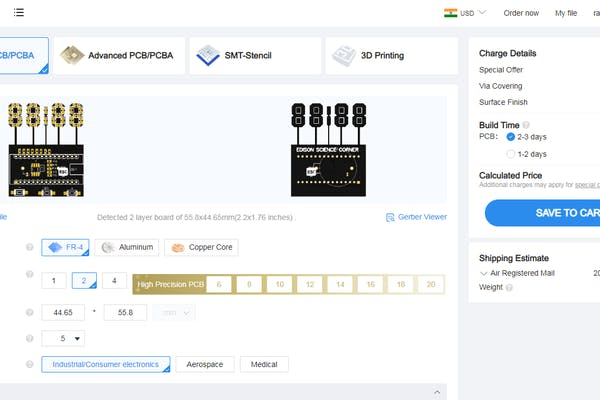The height and width of the screenshot is (400, 600).
Task: Open the Gerber Viewer link
Action: tap(422, 217)
